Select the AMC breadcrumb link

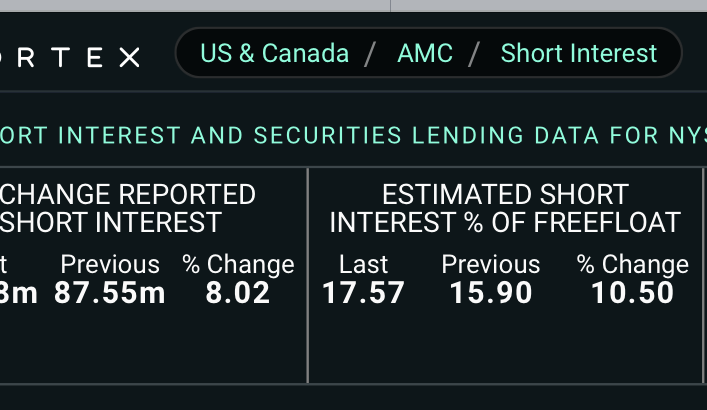click(425, 53)
